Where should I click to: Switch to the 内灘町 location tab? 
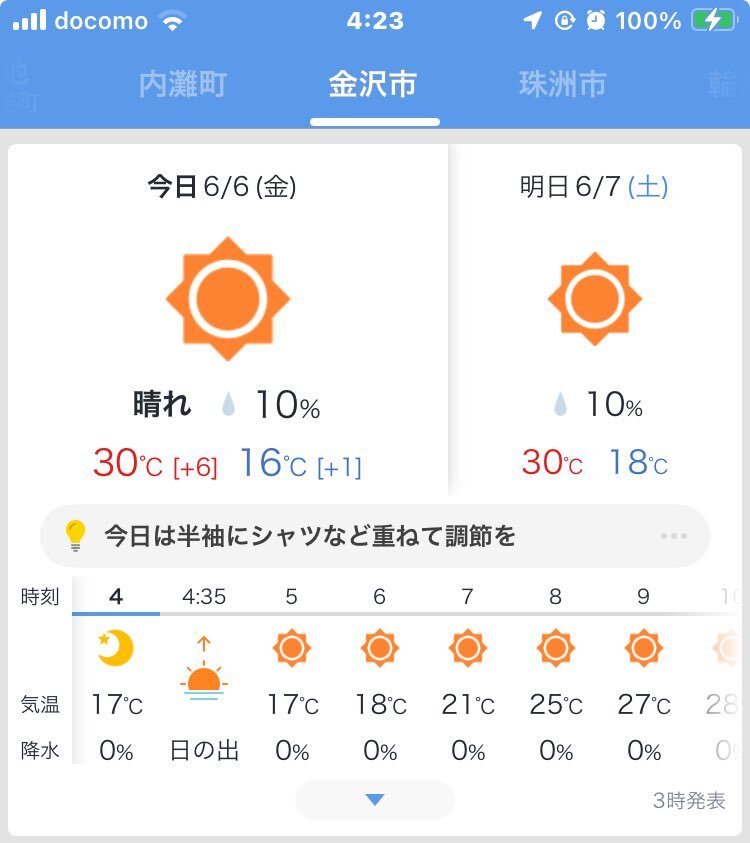pyautogui.click(x=183, y=84)
